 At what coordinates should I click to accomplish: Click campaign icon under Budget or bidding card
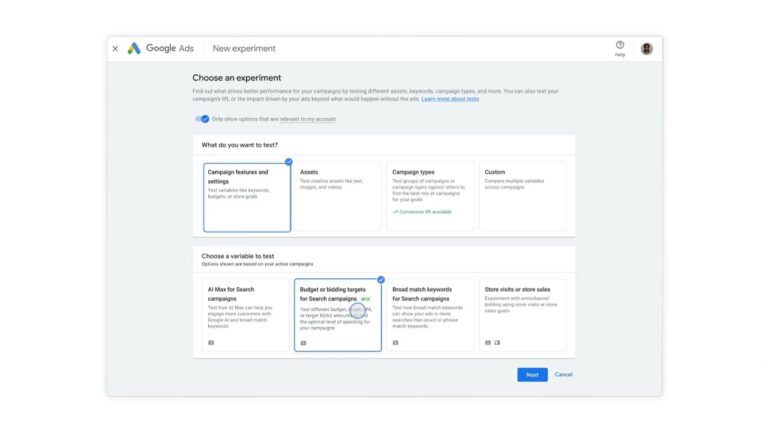[303, 343]
